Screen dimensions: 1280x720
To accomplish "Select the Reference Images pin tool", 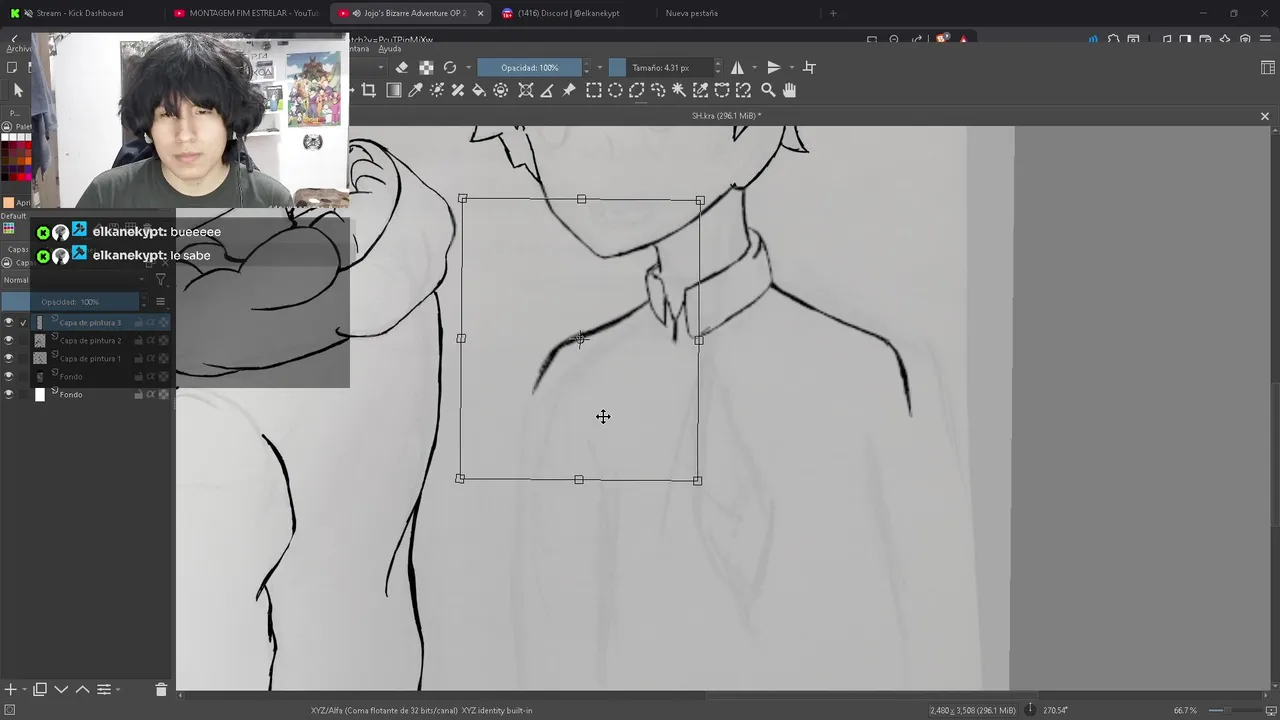I will coord(569,90).
